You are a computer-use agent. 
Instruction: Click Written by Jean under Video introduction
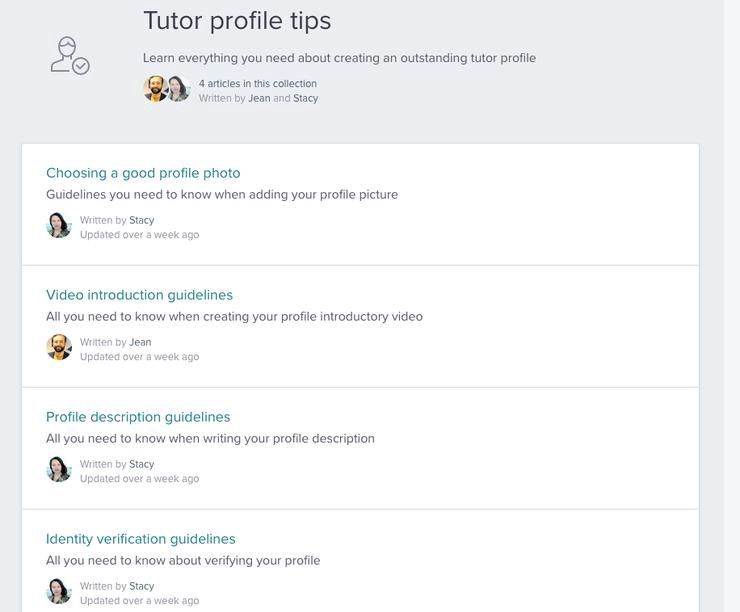pyautogui.click(x=116, y=342)
